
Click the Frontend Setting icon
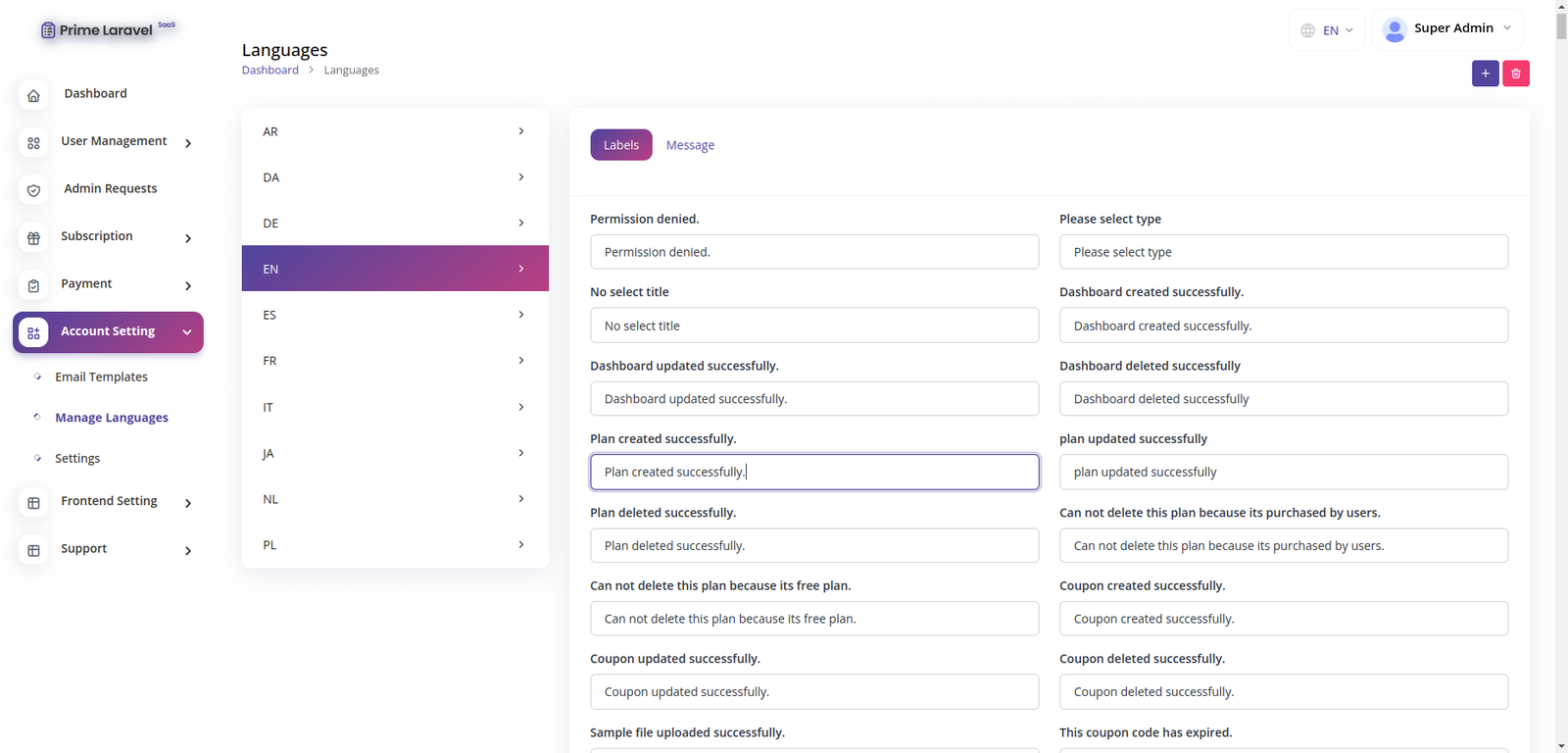pyautogui.click(x=33, y=503)
